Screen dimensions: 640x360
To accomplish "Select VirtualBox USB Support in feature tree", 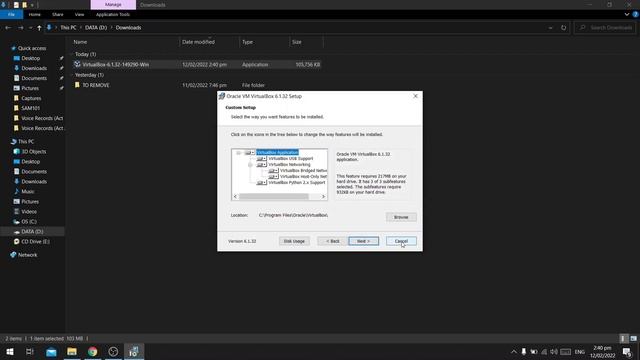I will coord(291,158).
